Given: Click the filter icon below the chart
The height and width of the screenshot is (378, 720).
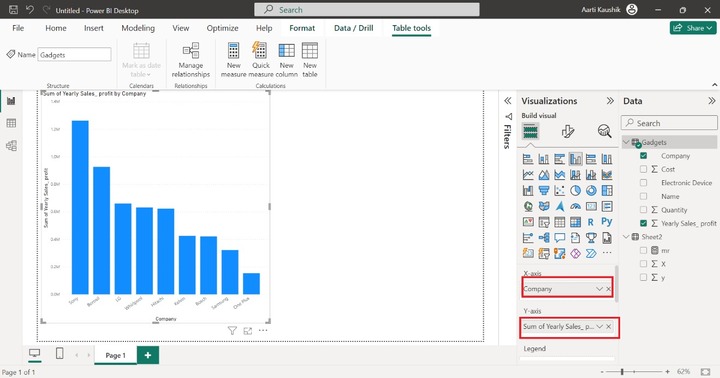Looking at the screenshot, I should coord(232,331).
